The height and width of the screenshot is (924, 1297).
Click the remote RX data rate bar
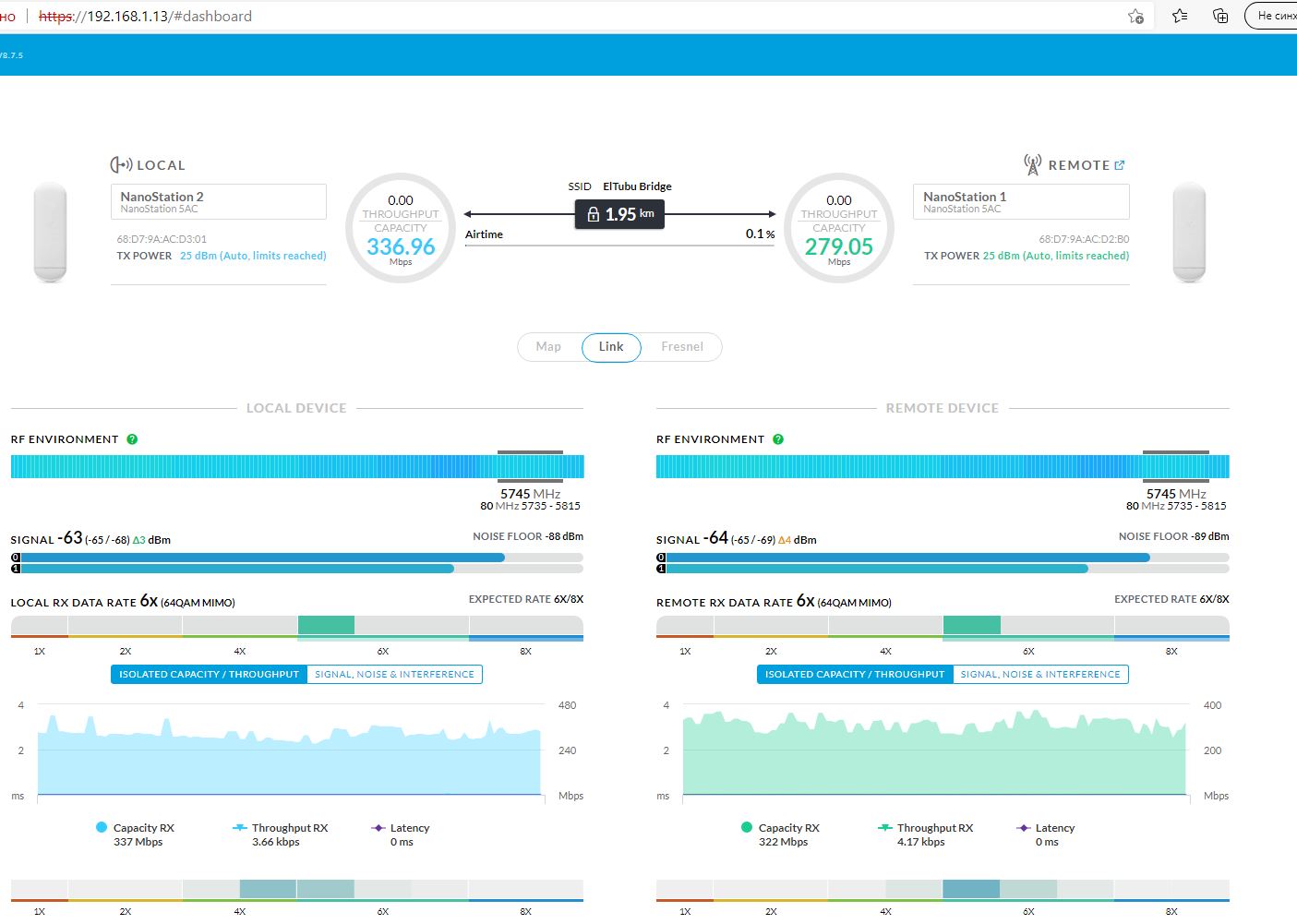943,628
